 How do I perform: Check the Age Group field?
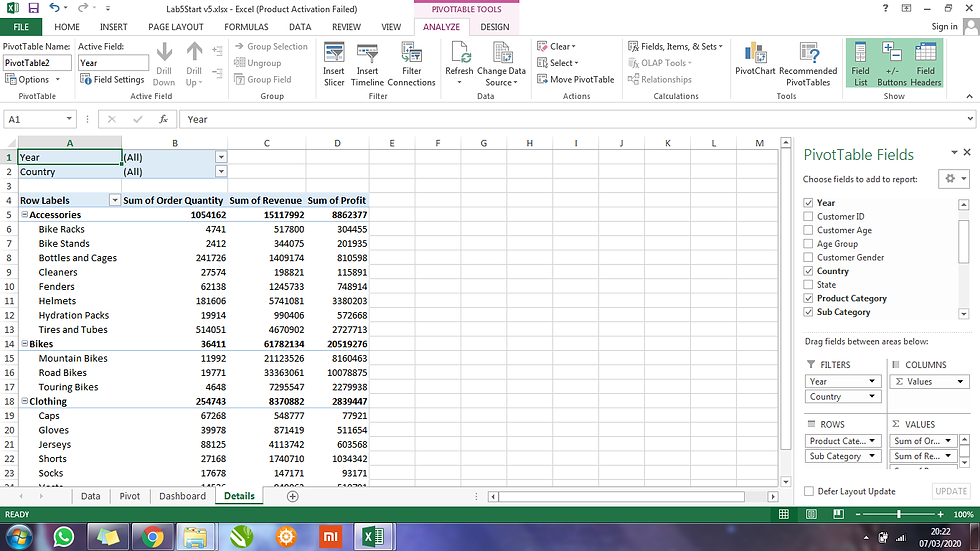click(808, 244)
